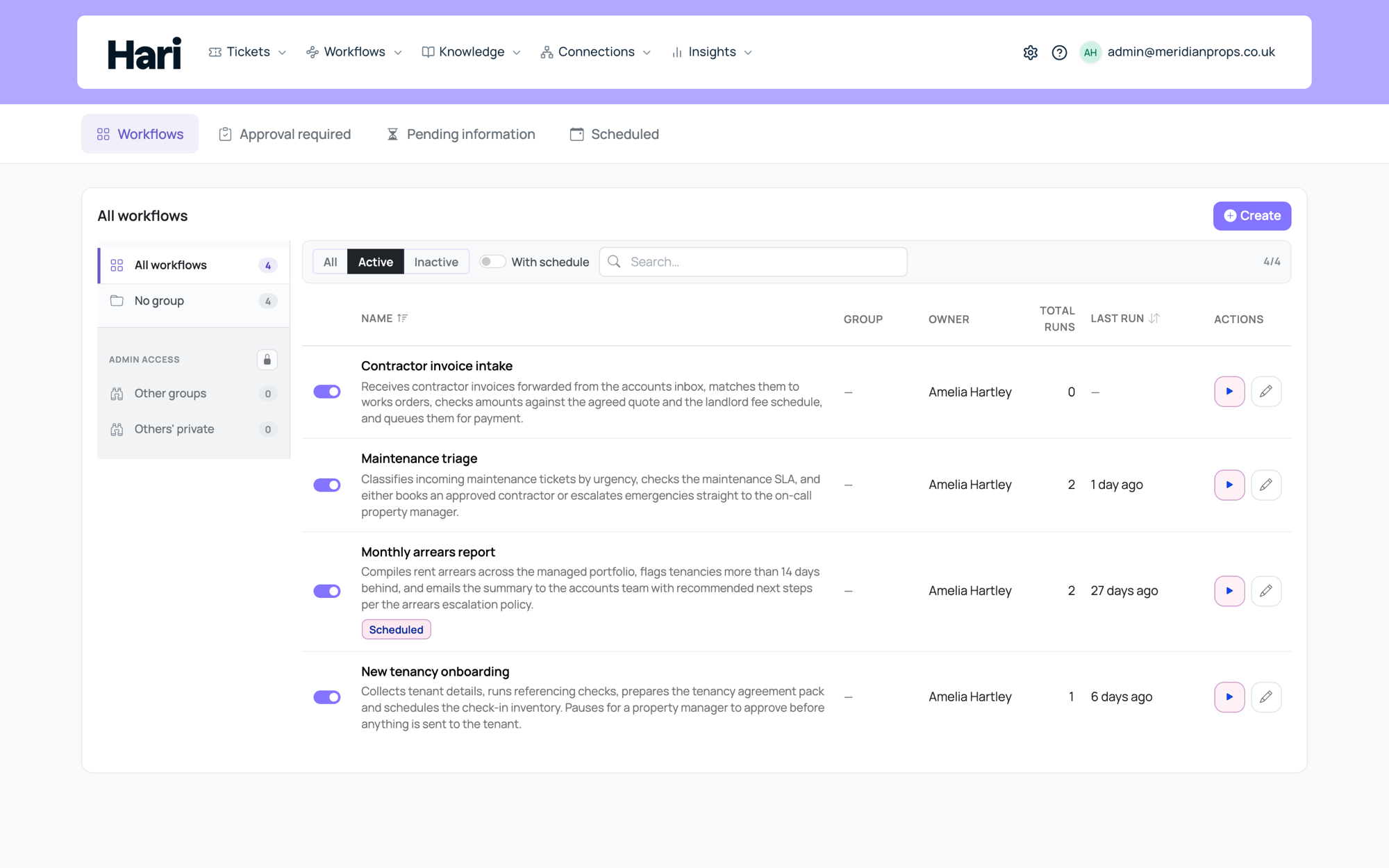Enable the With schedule filter switch
1389x868 pixels.
tap(492, 262)
